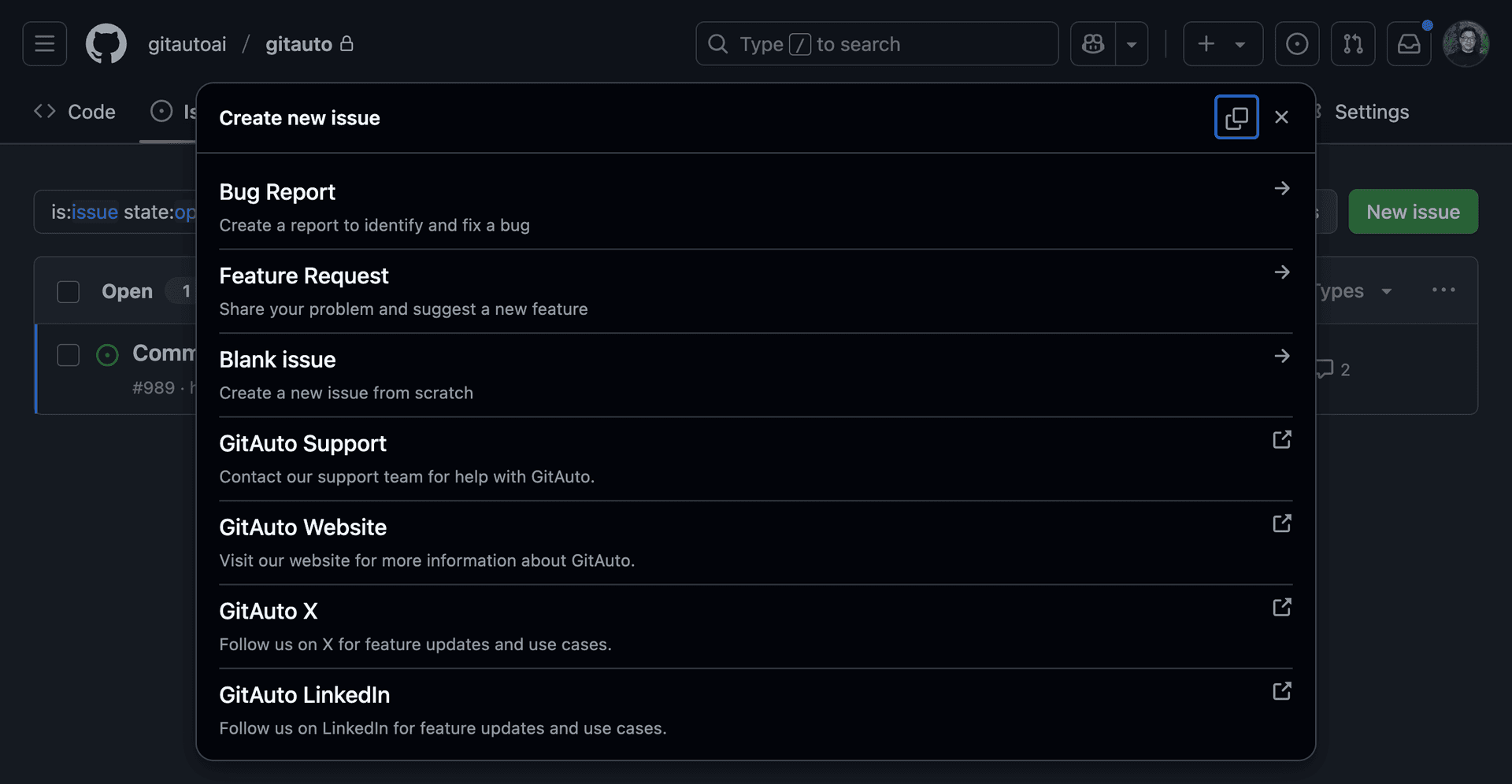Click the arrow next to Bug Report
Viewport: 1512px width, 784px height.
[x=1282, y=188]
